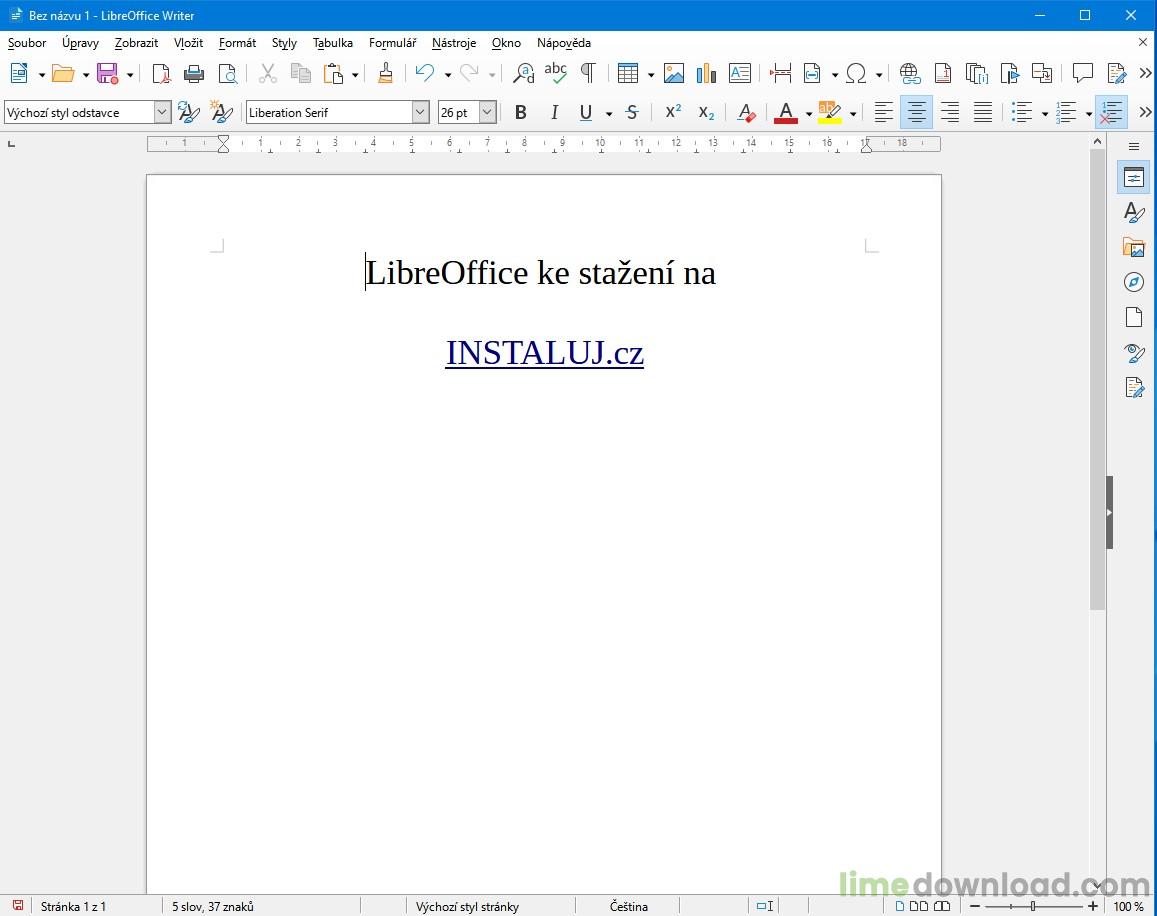Viewport: 1157px width, 916px height.
Task: Open the sidebar Gallery panel
Action: 1133,247
